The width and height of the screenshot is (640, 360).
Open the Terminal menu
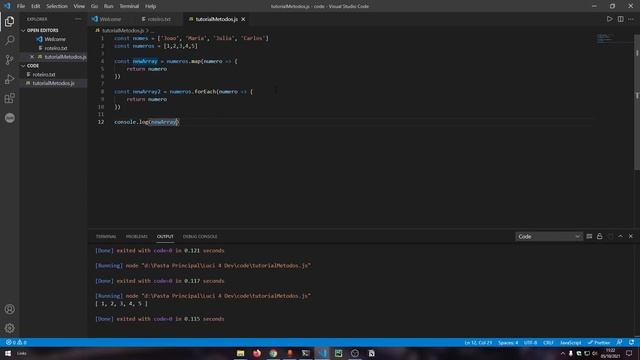pos(129,6)
